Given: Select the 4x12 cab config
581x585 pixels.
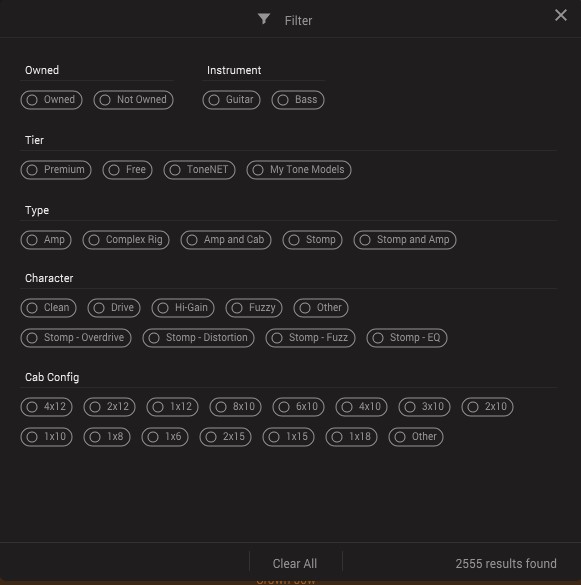Looking at the screenshot, I should tap(47, 407).
